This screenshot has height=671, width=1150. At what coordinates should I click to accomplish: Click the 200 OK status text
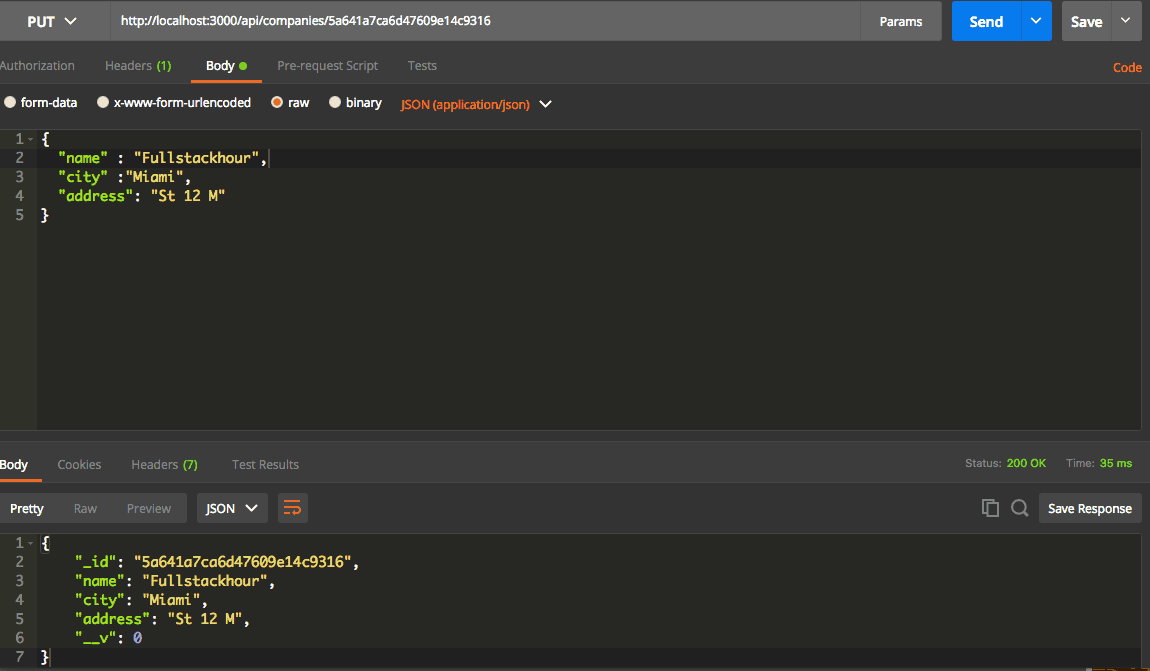click(x=1026, y=463)
